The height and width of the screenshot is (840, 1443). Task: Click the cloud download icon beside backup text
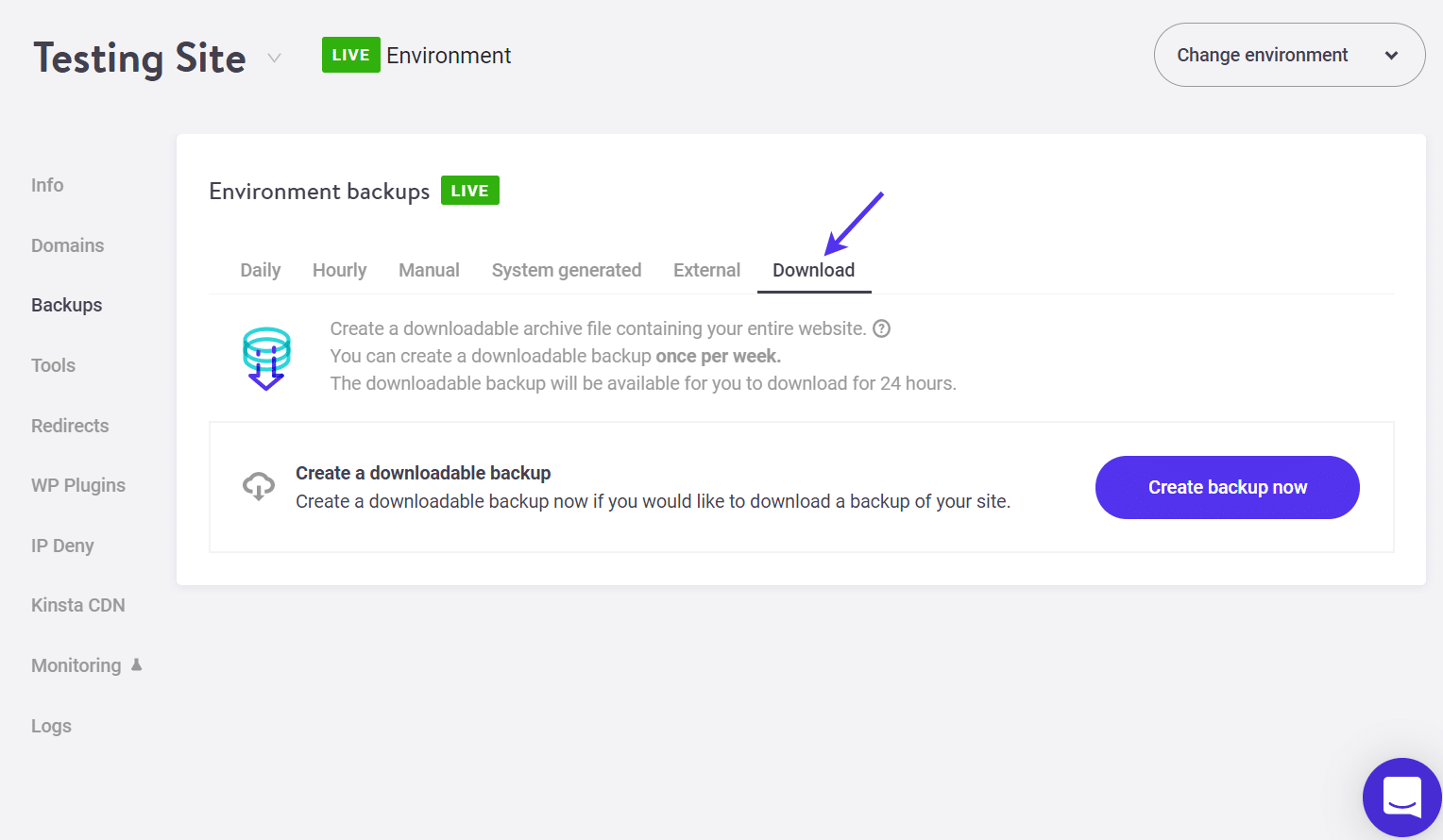(x=258, y=485)
